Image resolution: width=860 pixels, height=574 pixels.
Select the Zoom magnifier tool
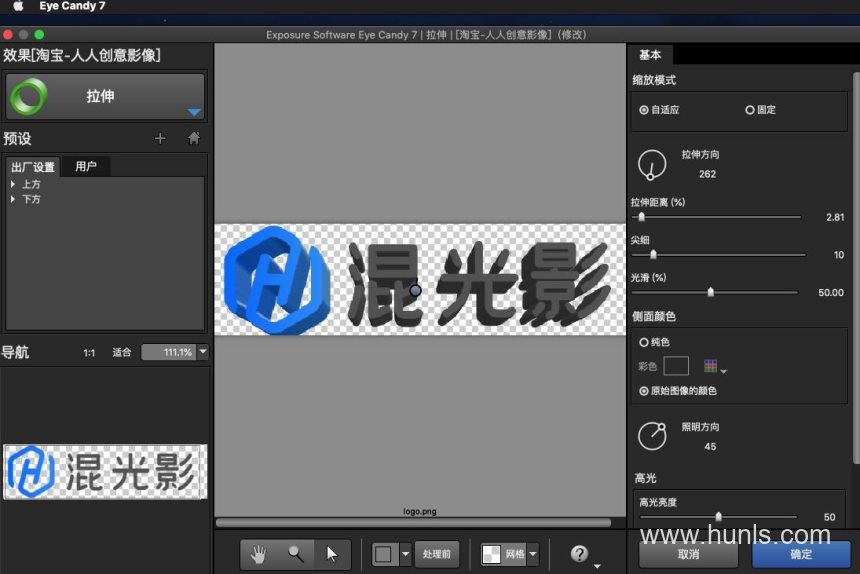(x=296, y=554)
